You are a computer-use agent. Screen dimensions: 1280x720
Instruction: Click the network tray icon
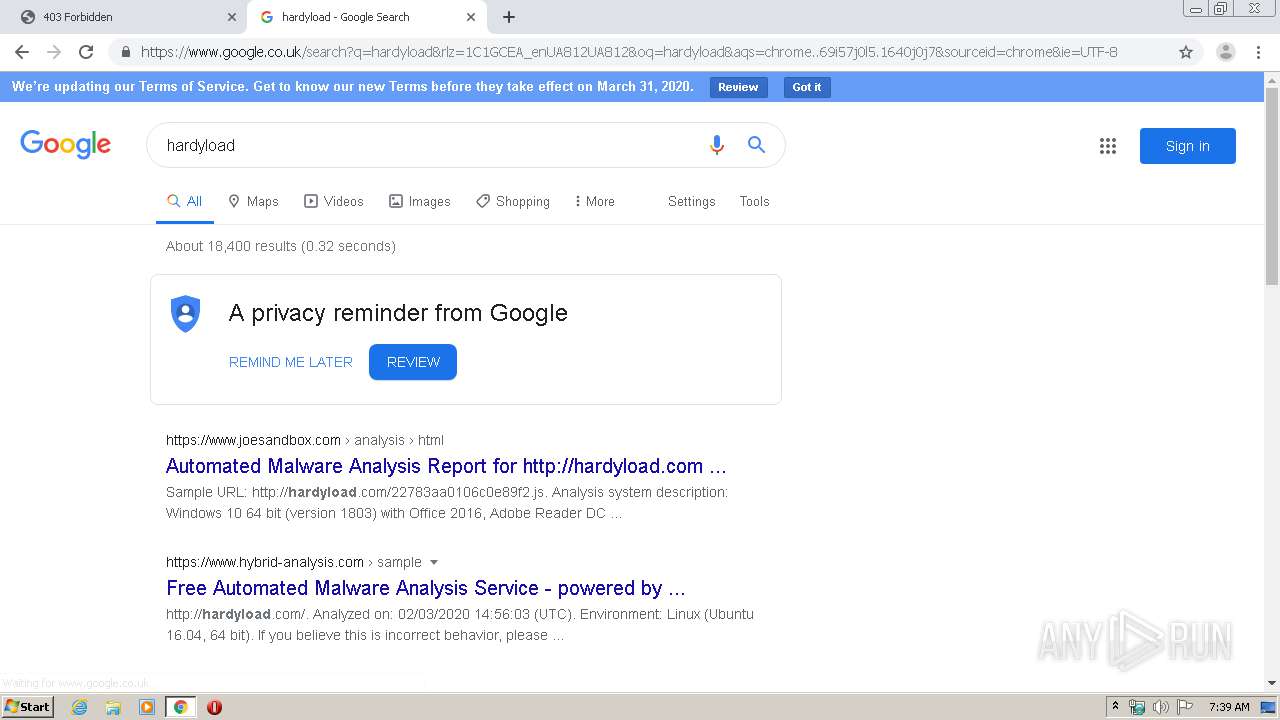[x=1137, y=707]
